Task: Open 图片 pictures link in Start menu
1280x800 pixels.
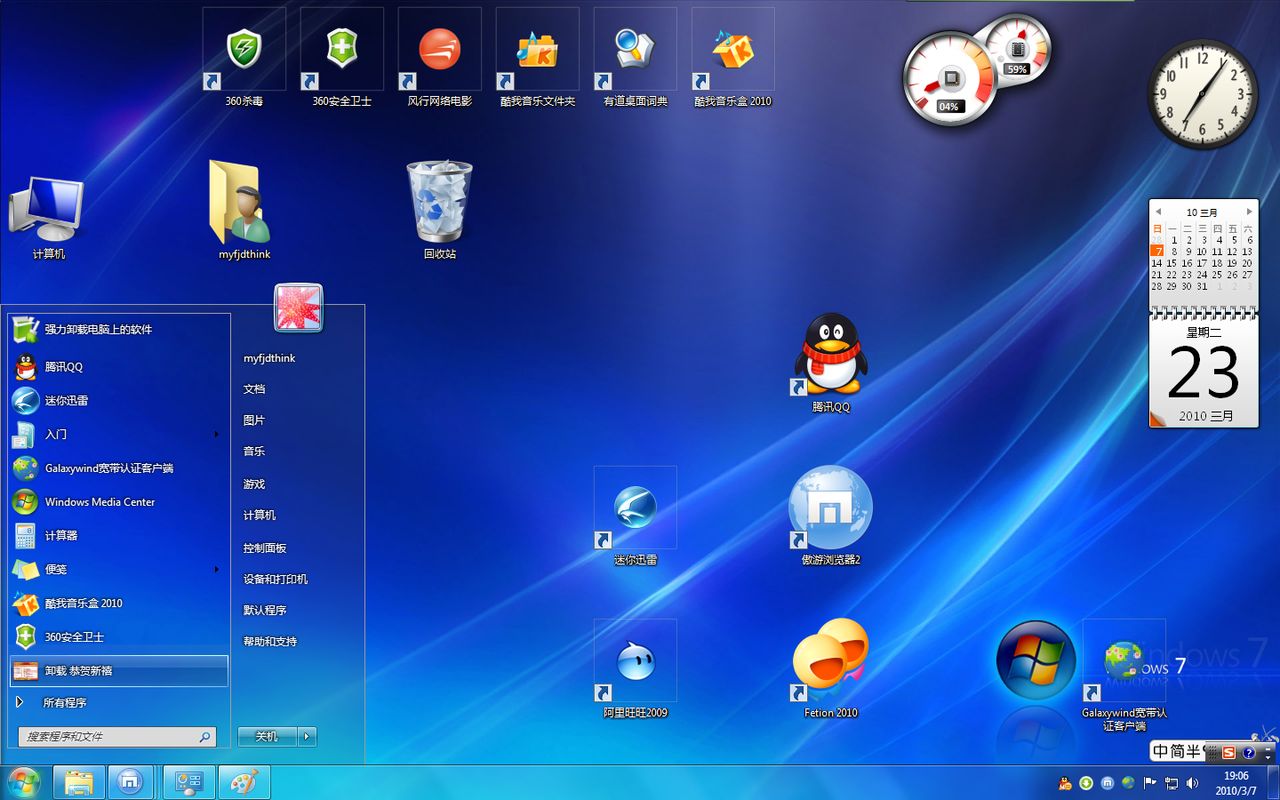Action: (x=254, y=420)
